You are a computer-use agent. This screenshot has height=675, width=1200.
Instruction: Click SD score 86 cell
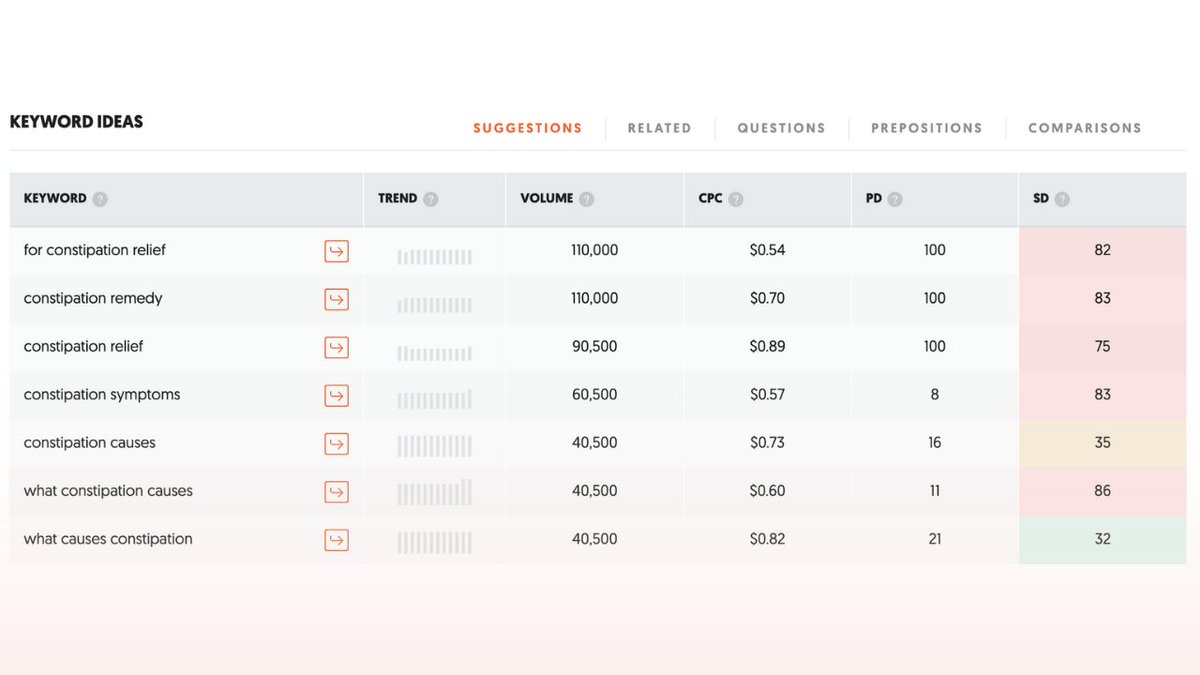(1103, 490)
